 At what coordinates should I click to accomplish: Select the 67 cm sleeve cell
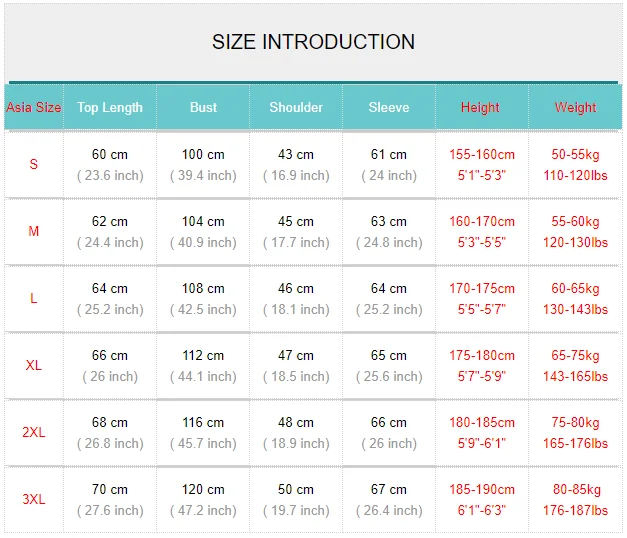point(389,489)
